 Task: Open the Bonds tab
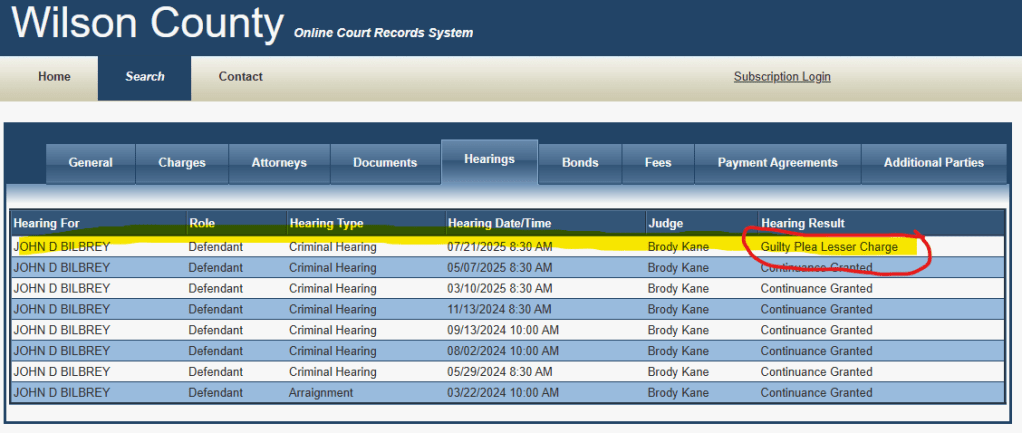[580, 163]
